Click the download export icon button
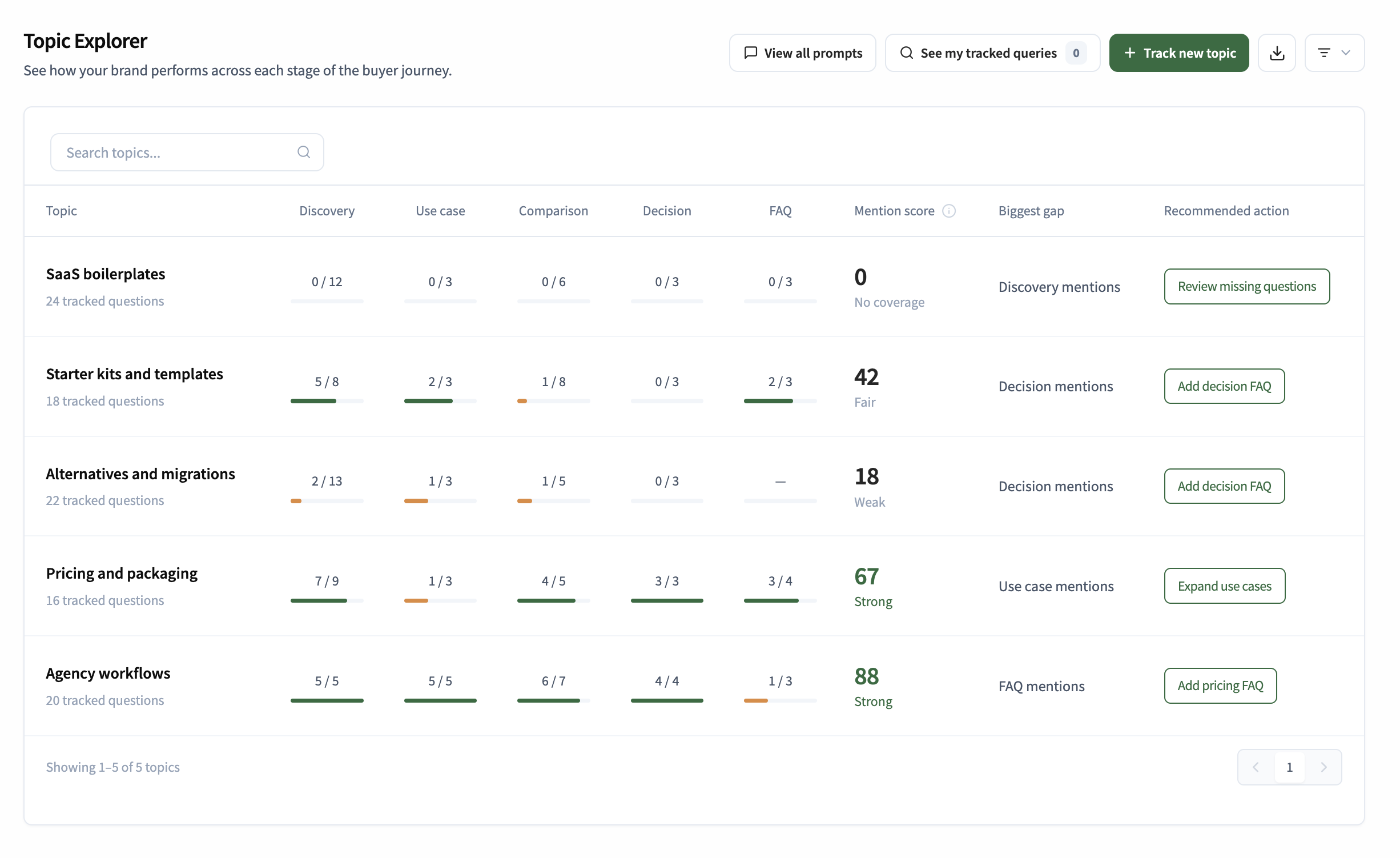 coord(1277,53)
